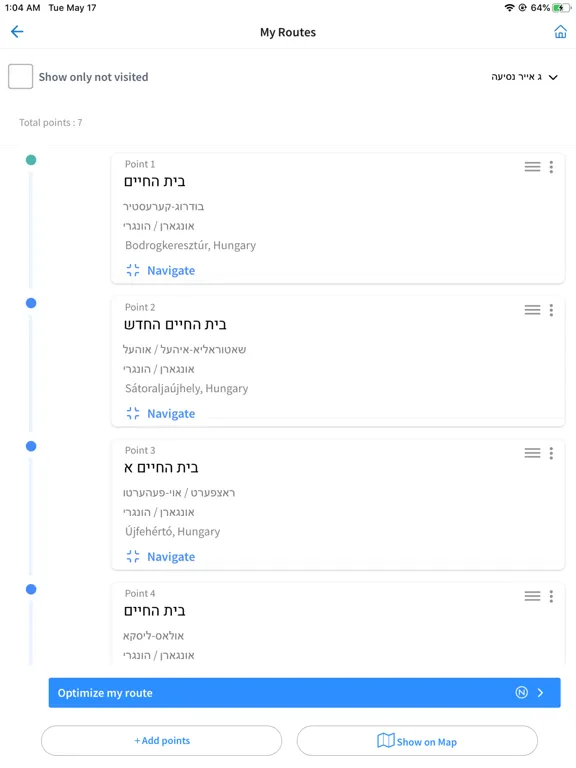Click the Point 2 label

pos(140,307)
